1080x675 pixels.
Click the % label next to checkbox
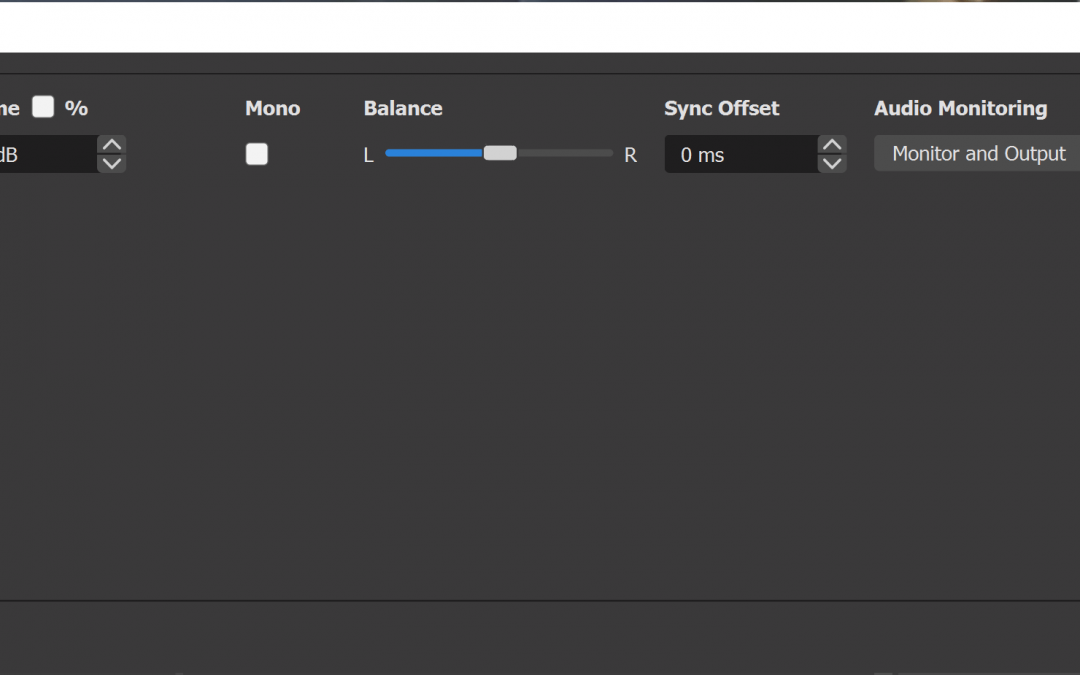point(76,108)
